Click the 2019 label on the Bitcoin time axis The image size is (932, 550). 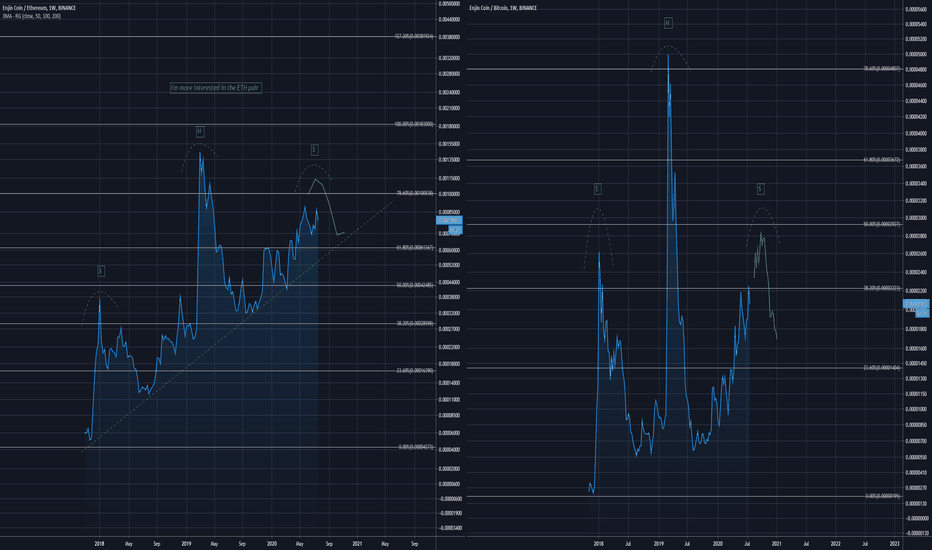pos(658,543)
